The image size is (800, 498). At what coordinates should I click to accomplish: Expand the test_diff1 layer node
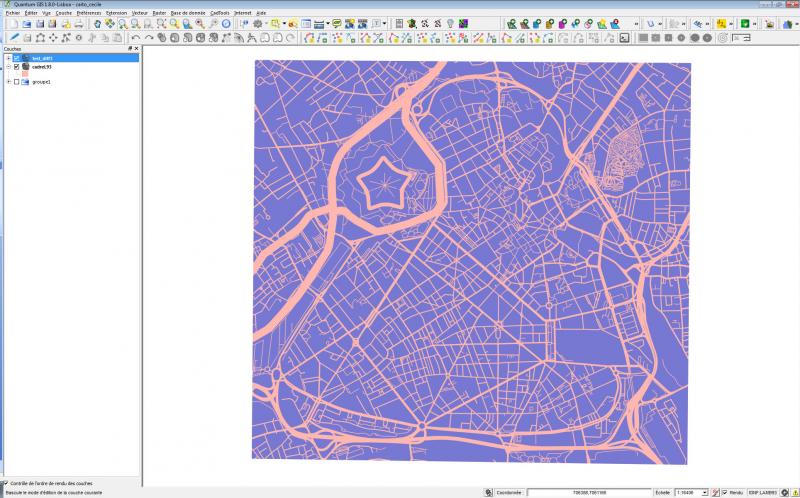coord(8,58)
